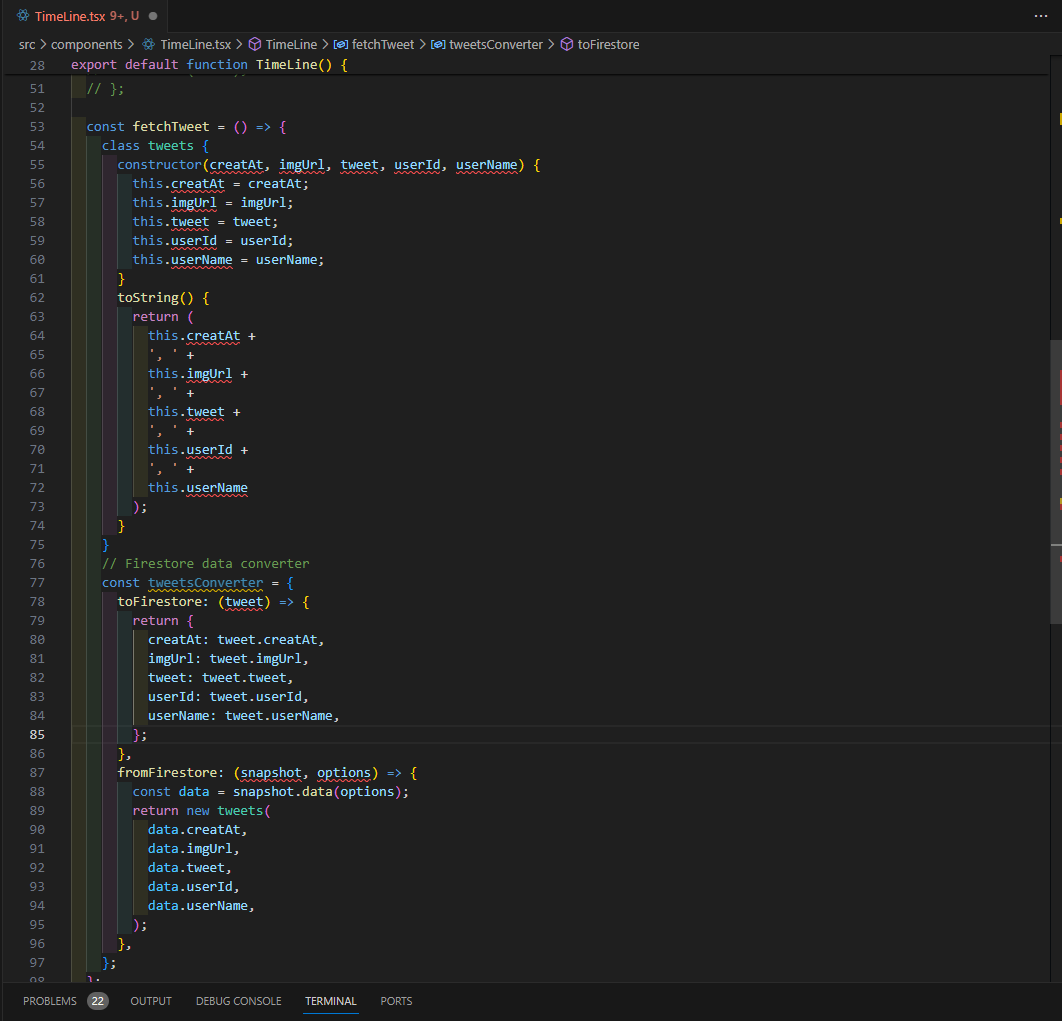Click the fetchTweet variable symbol icon in breadcrumbs

tap(341, 44)
